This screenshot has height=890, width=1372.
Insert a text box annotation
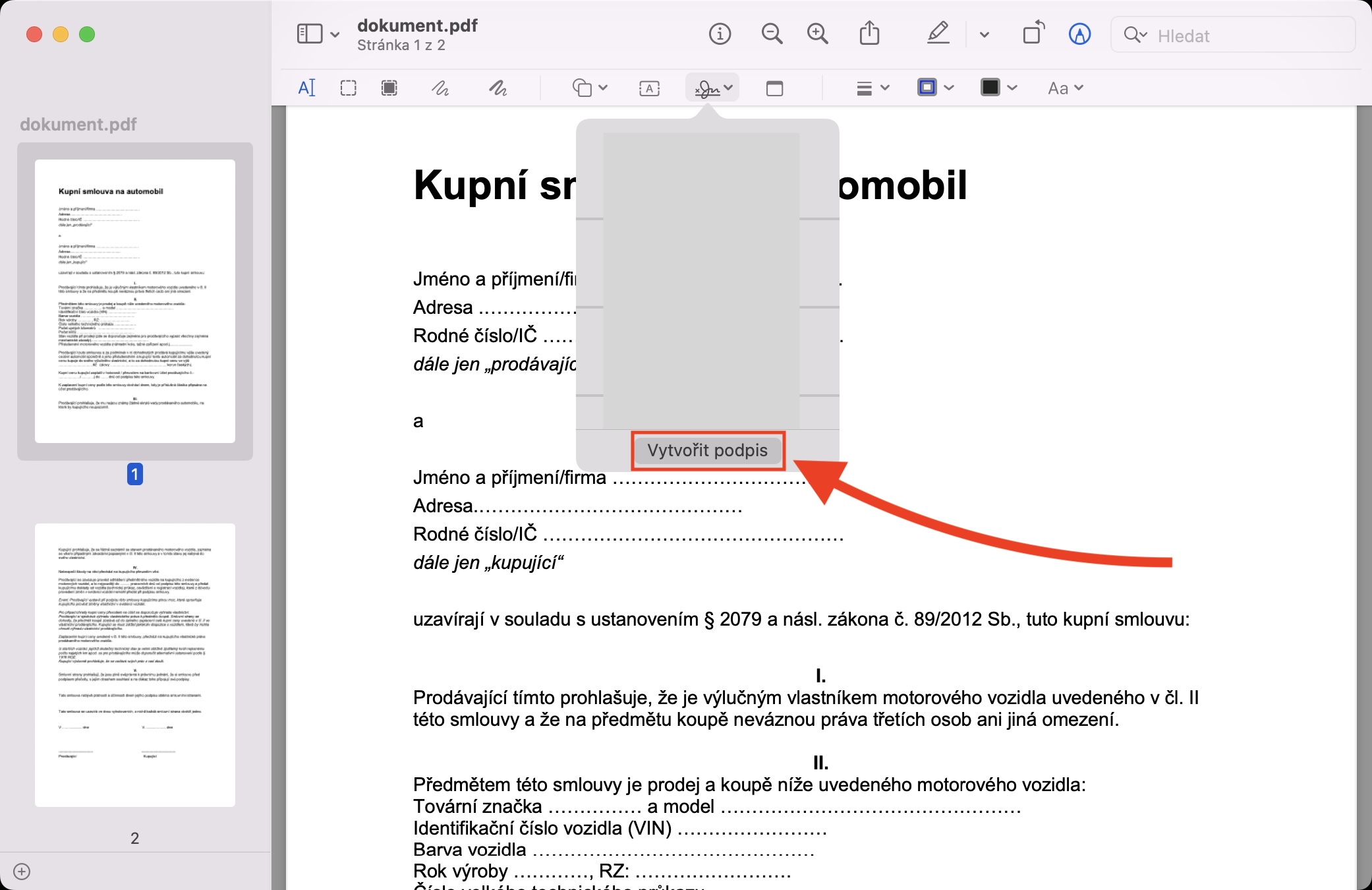pos(649,88)
